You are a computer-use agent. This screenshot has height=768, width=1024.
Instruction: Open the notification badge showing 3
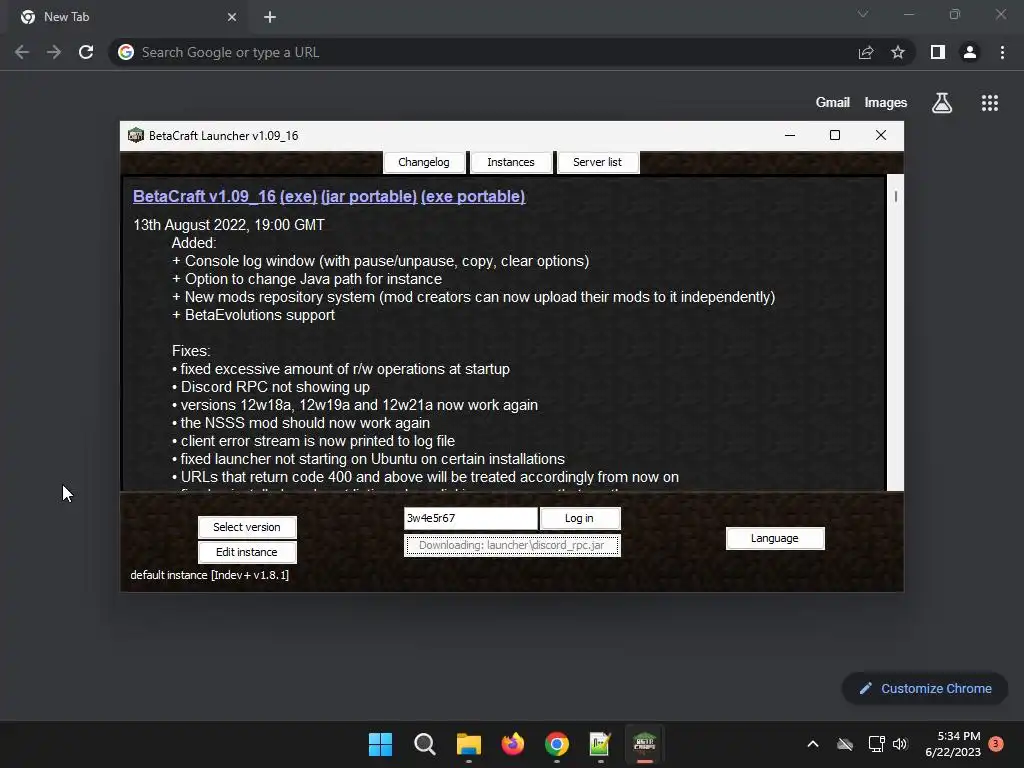coord(996,744)
